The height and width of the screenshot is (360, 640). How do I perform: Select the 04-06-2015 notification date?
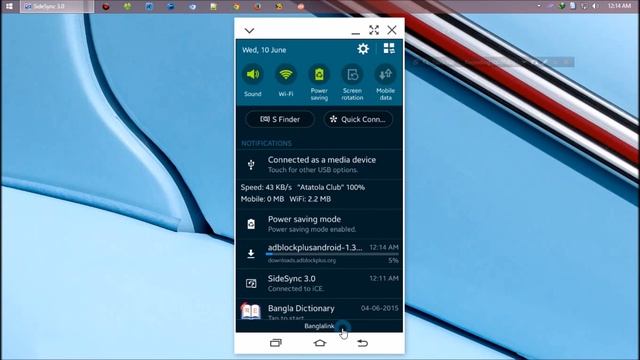(380, 308)
